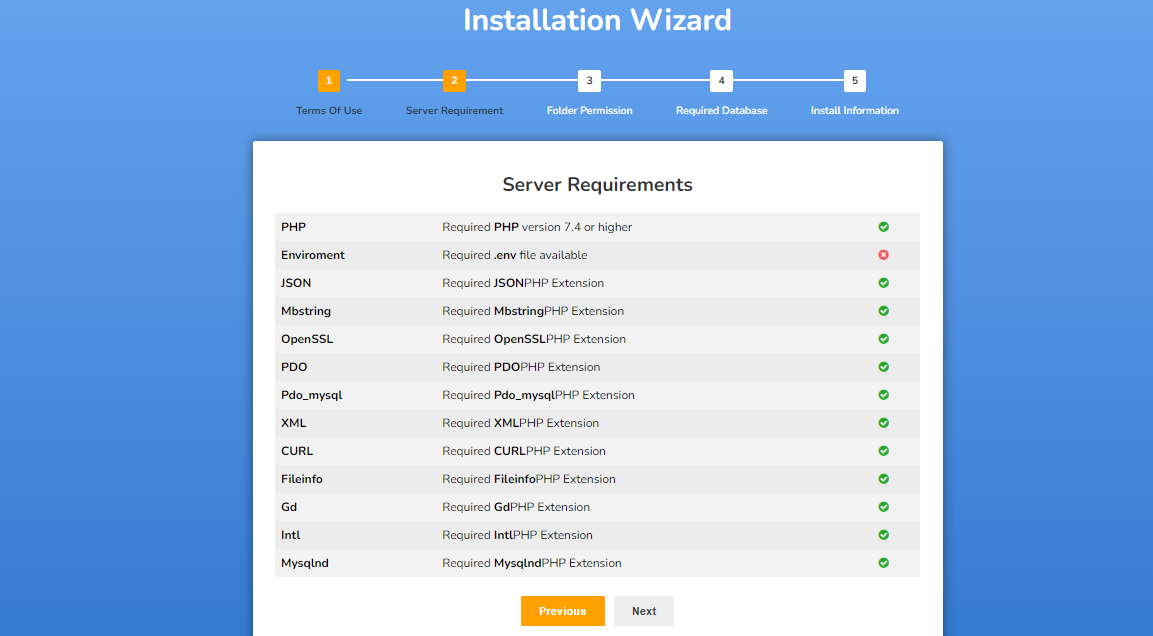Screen dimensions: 1153x636
Task: Click the green check icon for JSON
Action: [883, 283]
